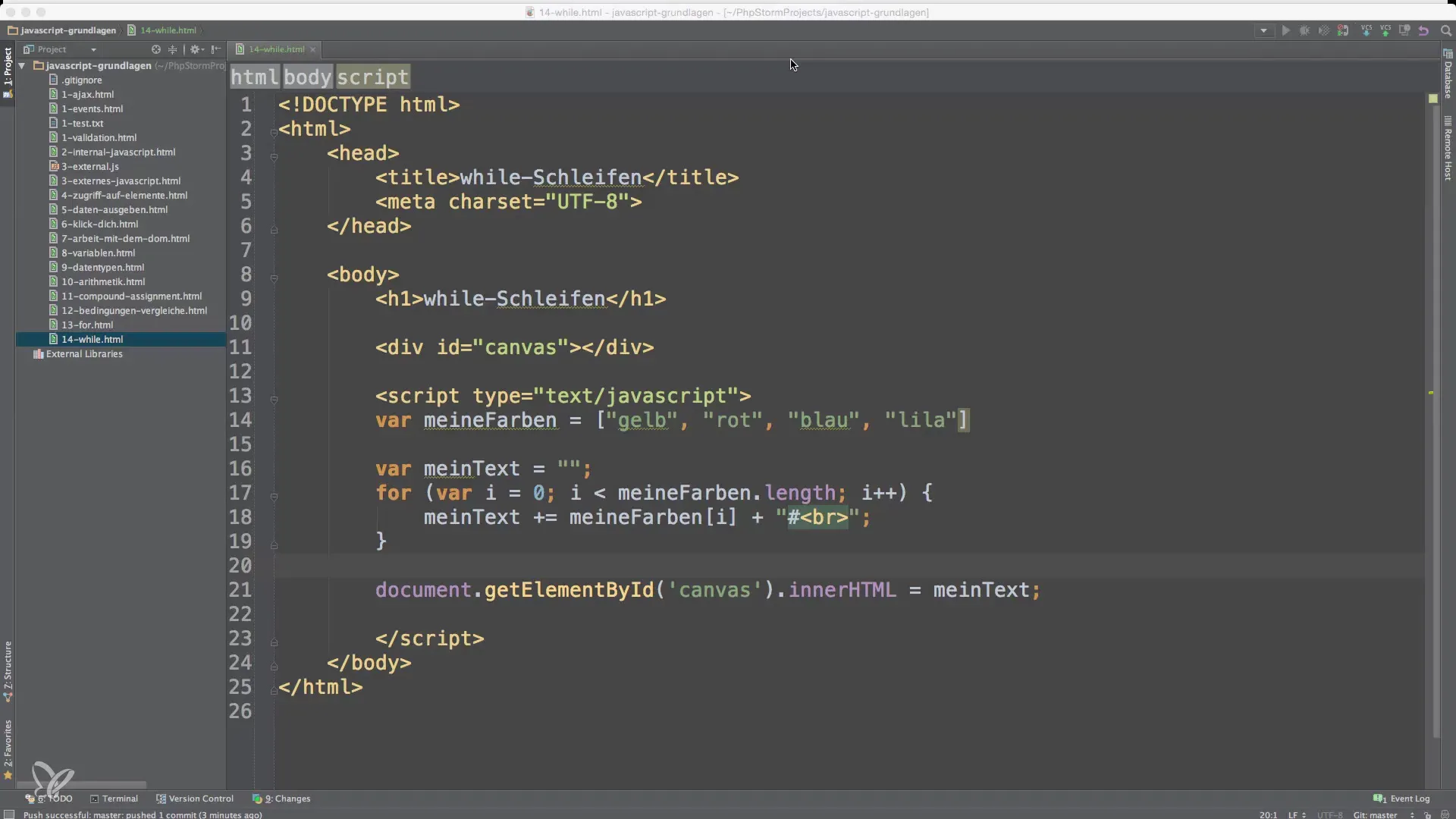The height and width of the screenshot is (819, 1456).
Task: Collapse javascript-grundlagen root folder arrow
Action: (23, 66)
